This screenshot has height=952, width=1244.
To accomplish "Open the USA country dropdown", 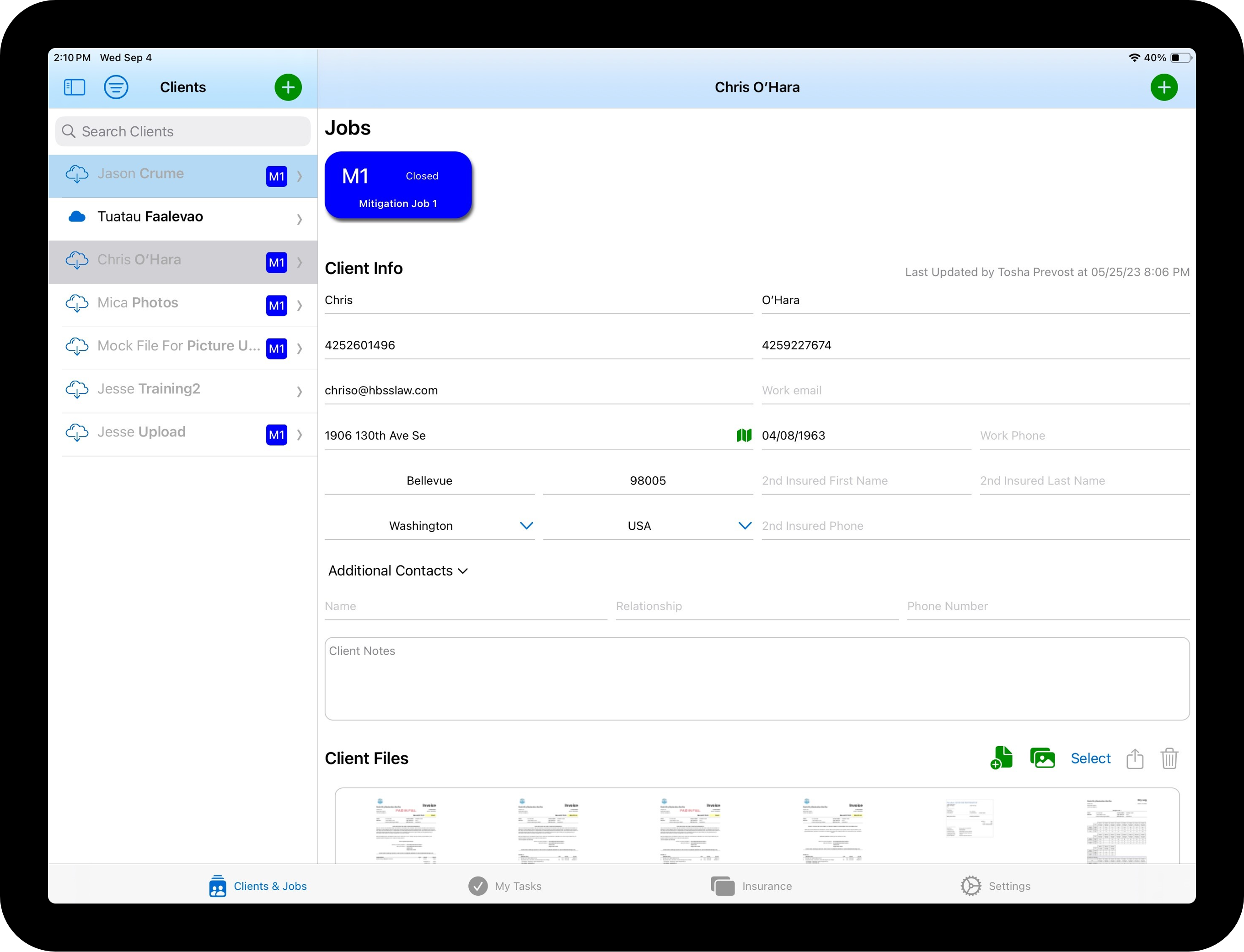I will point(745,526).
